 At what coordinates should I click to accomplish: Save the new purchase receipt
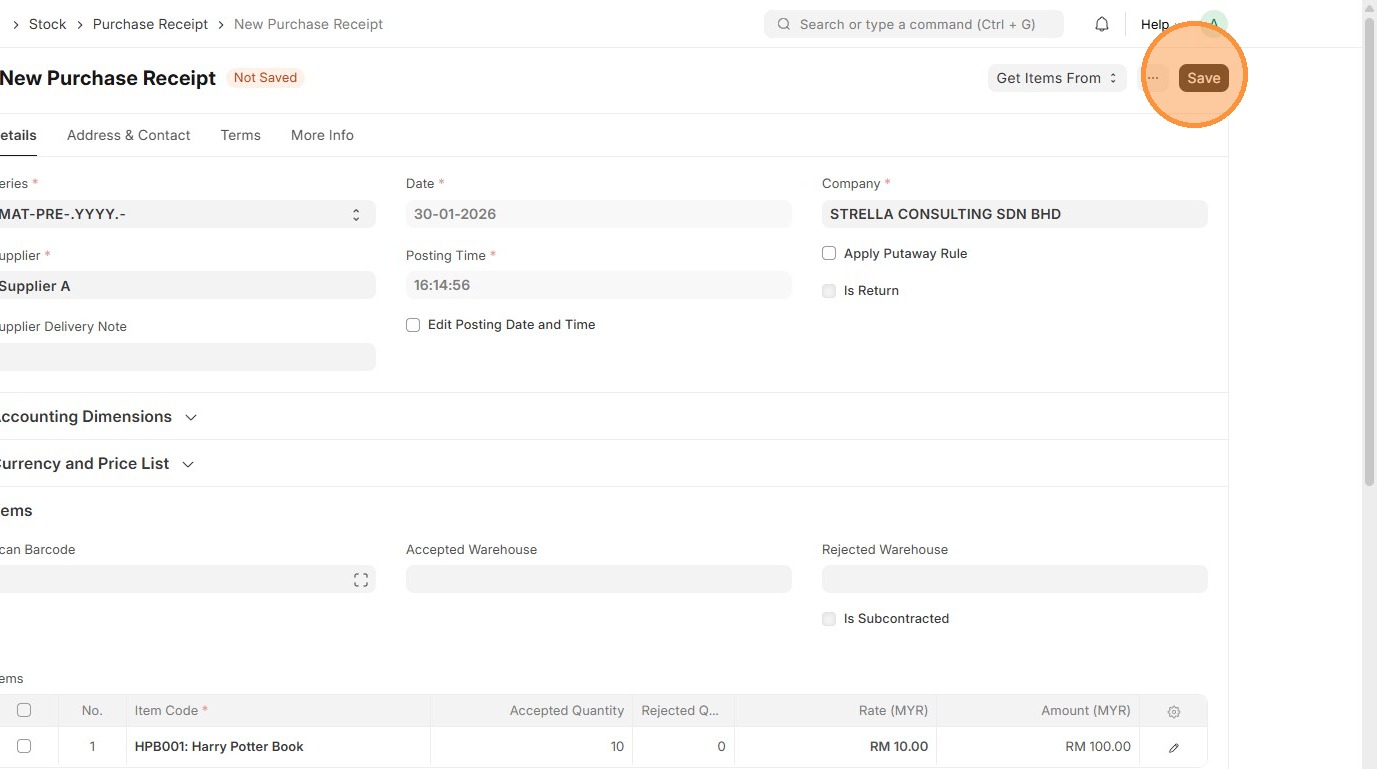[1203, 78]
